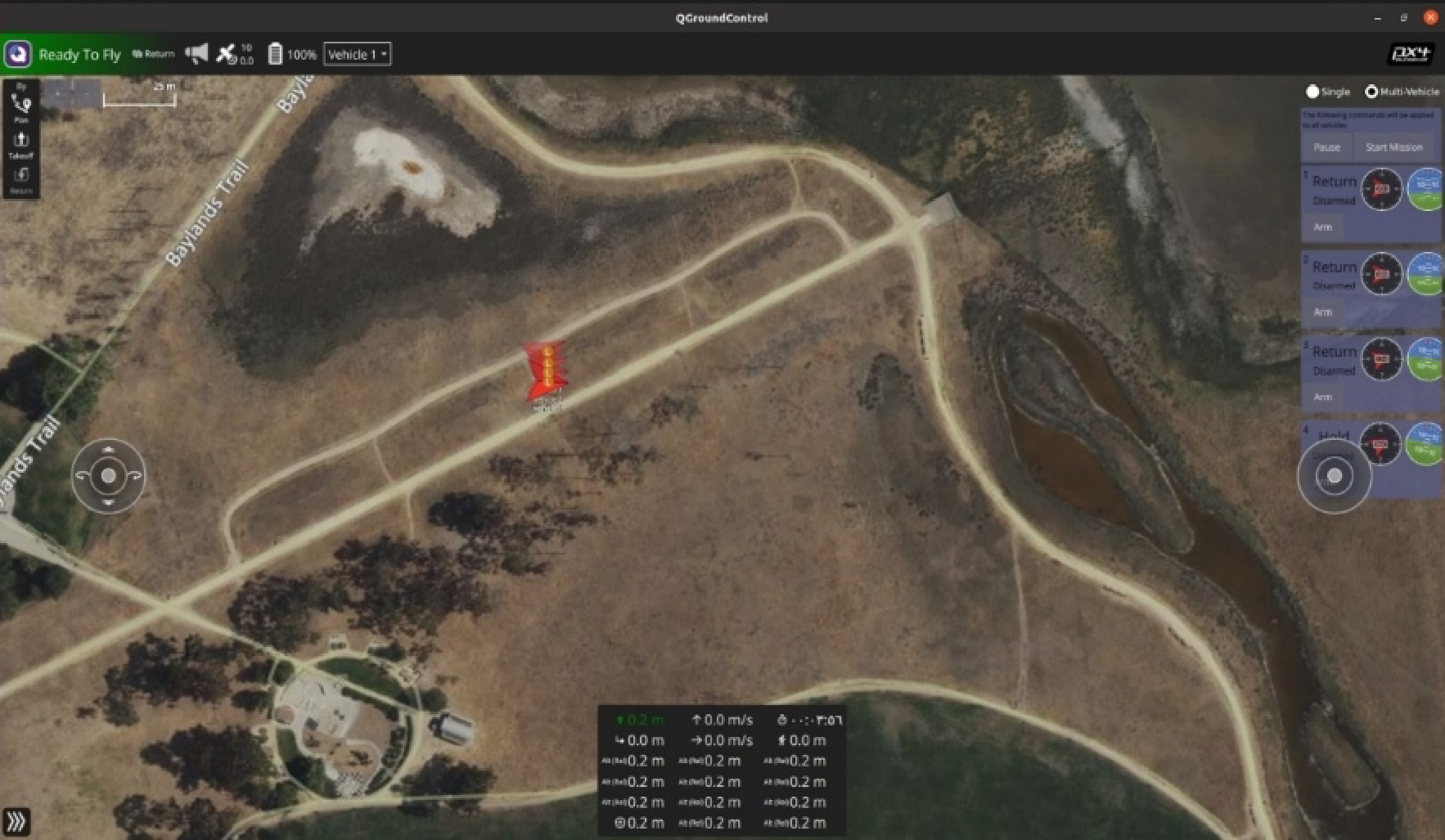Viewport: 1445px width, 840px height.
Task: Click the red vehicle marker on map
Action: [545, 374]
